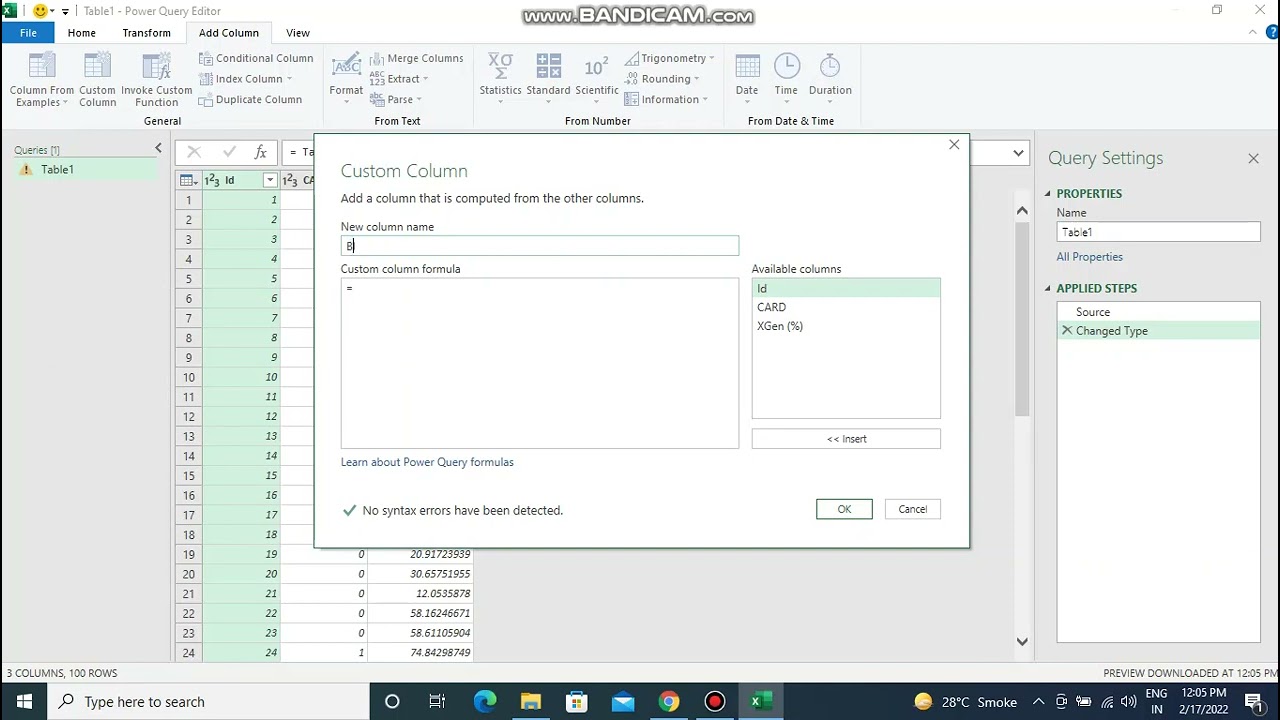Open Learn about Power Query formulas link
Viewport: 1280px width, 720px height.
(427, 462)
